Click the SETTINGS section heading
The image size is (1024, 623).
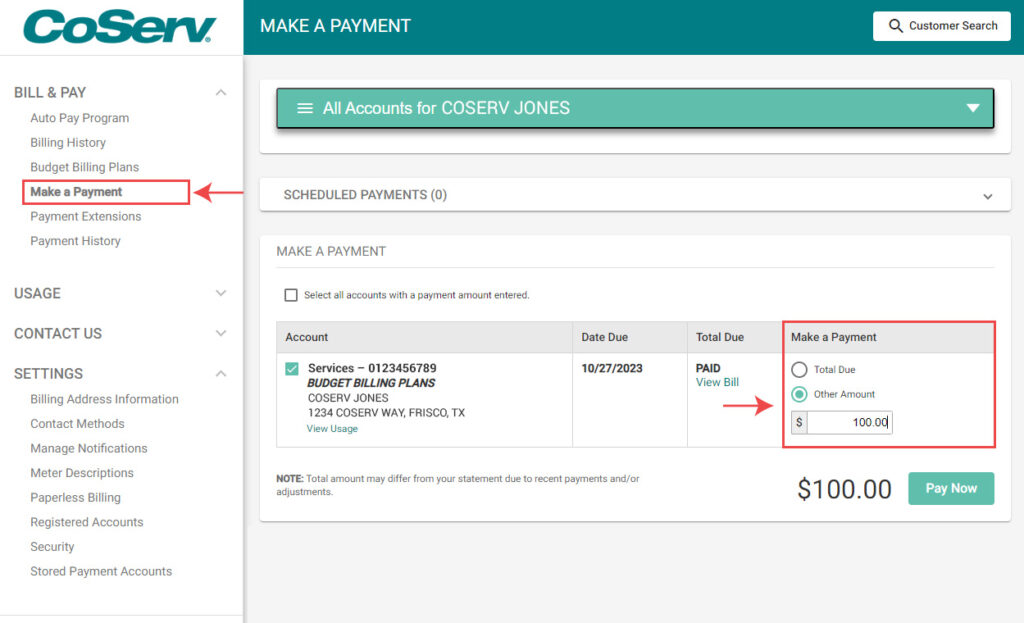(x=48, y=374)
